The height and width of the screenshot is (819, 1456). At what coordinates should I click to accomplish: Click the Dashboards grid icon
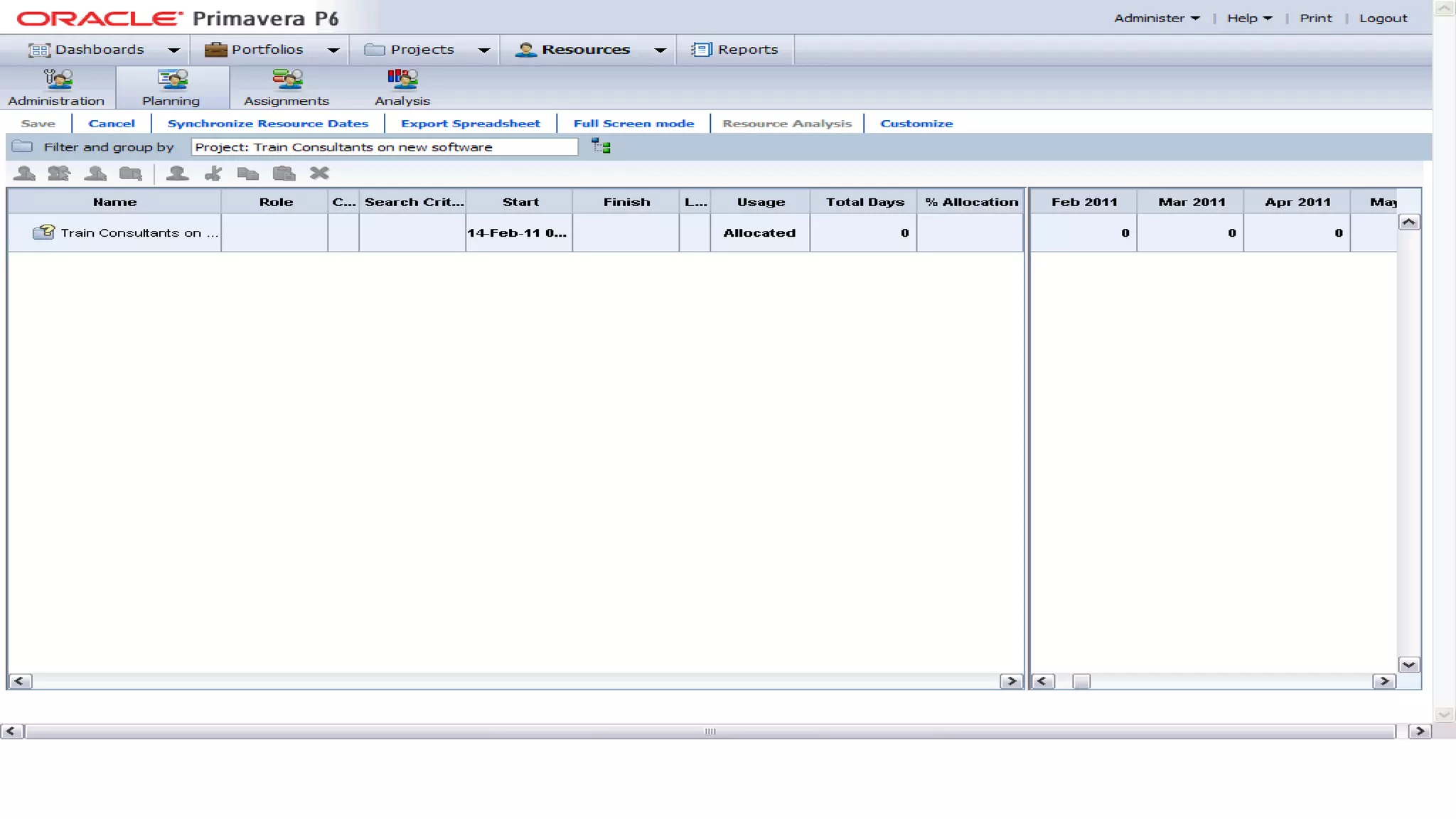(x=39, y=50)
